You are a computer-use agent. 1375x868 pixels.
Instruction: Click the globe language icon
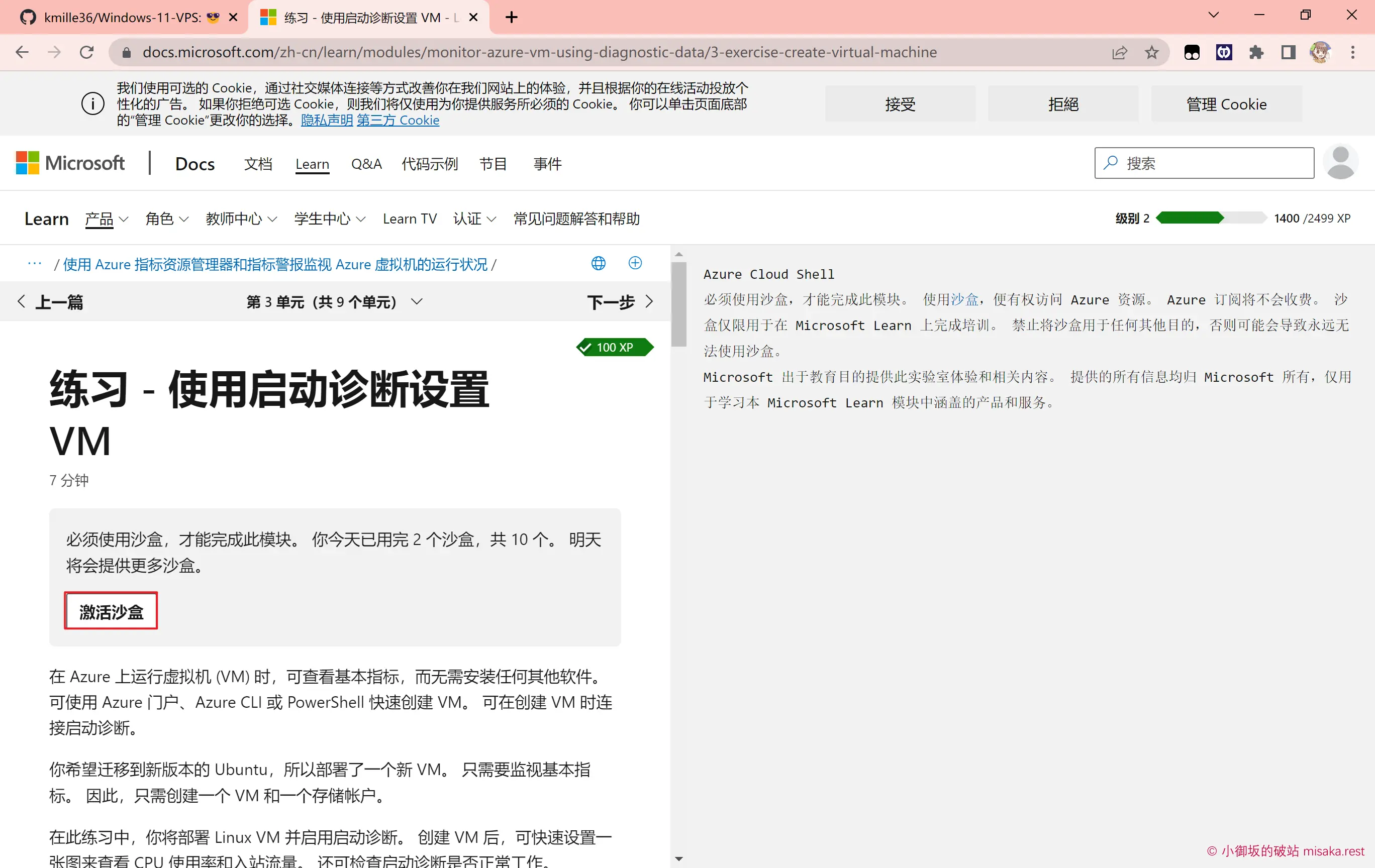click(x=598, y=263)
